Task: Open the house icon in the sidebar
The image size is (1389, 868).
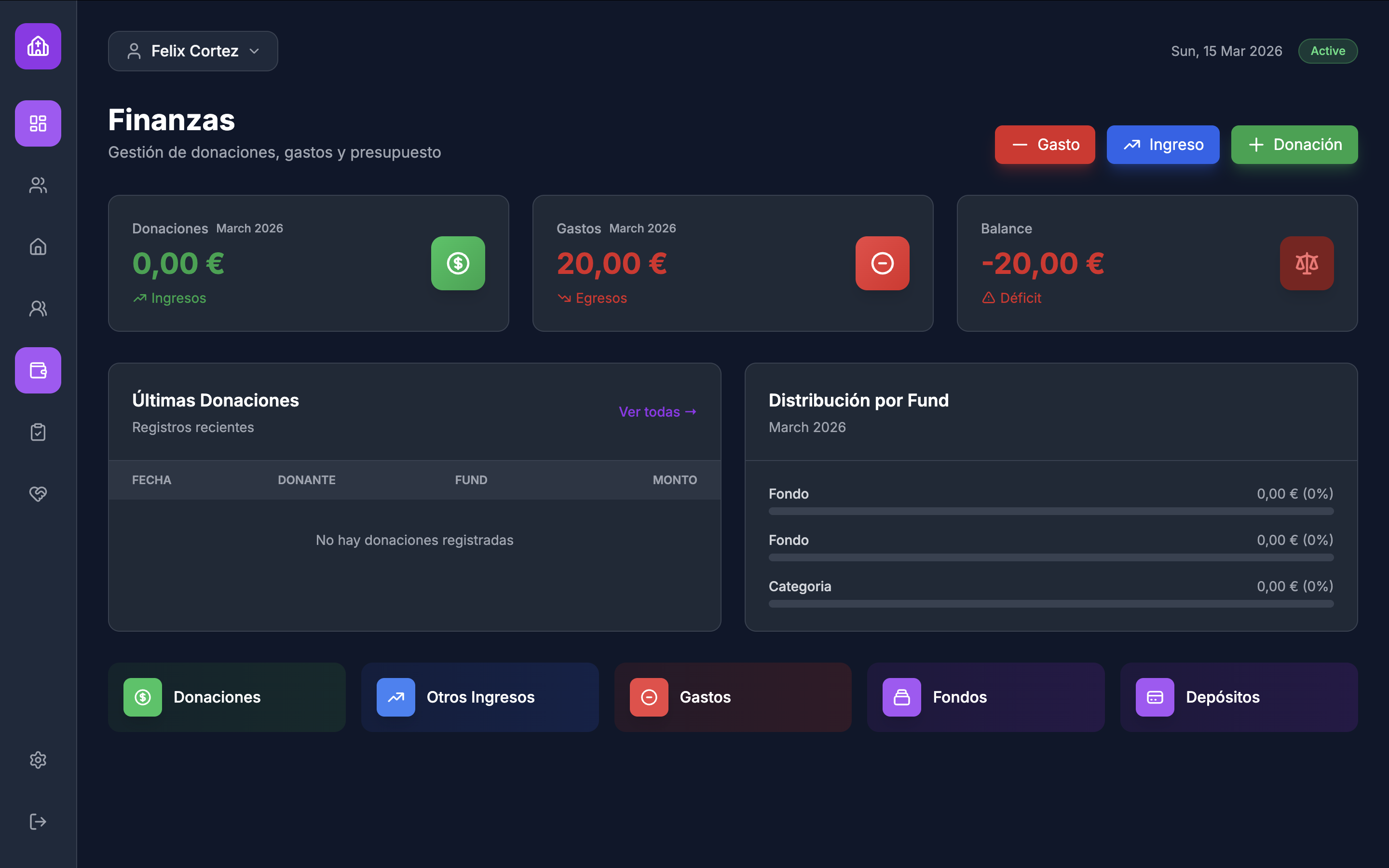Action: click(x=38, y=247)
